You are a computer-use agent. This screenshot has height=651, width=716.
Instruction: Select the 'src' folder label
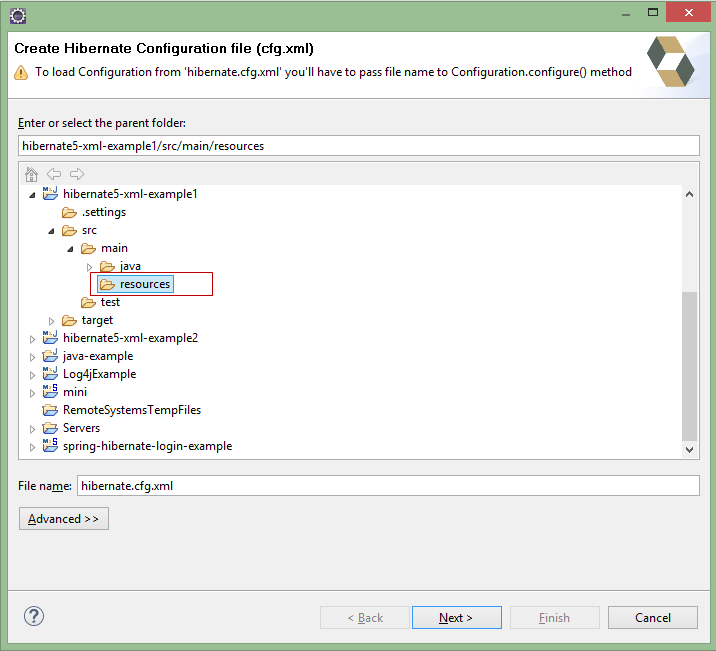89,230
